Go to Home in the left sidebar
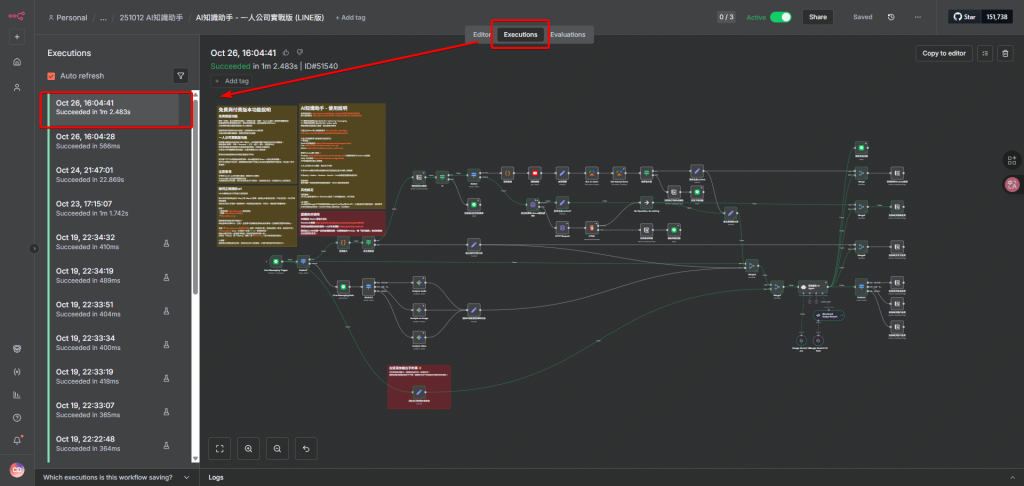Image resolution: width=1024 pixels, height=486 pixels. pos(17,62)
